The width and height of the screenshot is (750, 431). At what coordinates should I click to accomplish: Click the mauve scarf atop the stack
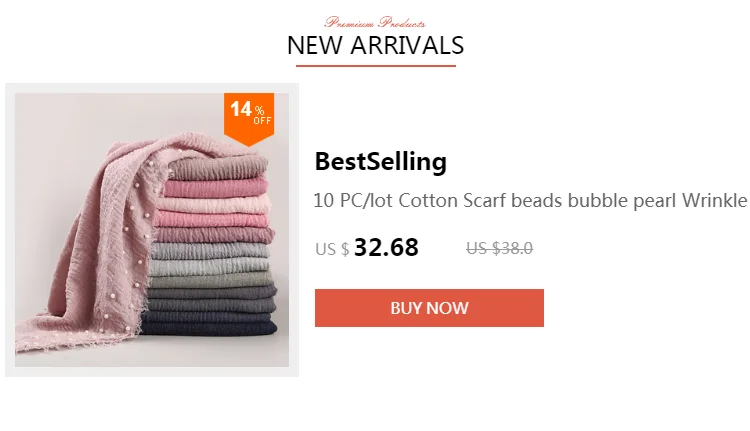coord(218,168)
